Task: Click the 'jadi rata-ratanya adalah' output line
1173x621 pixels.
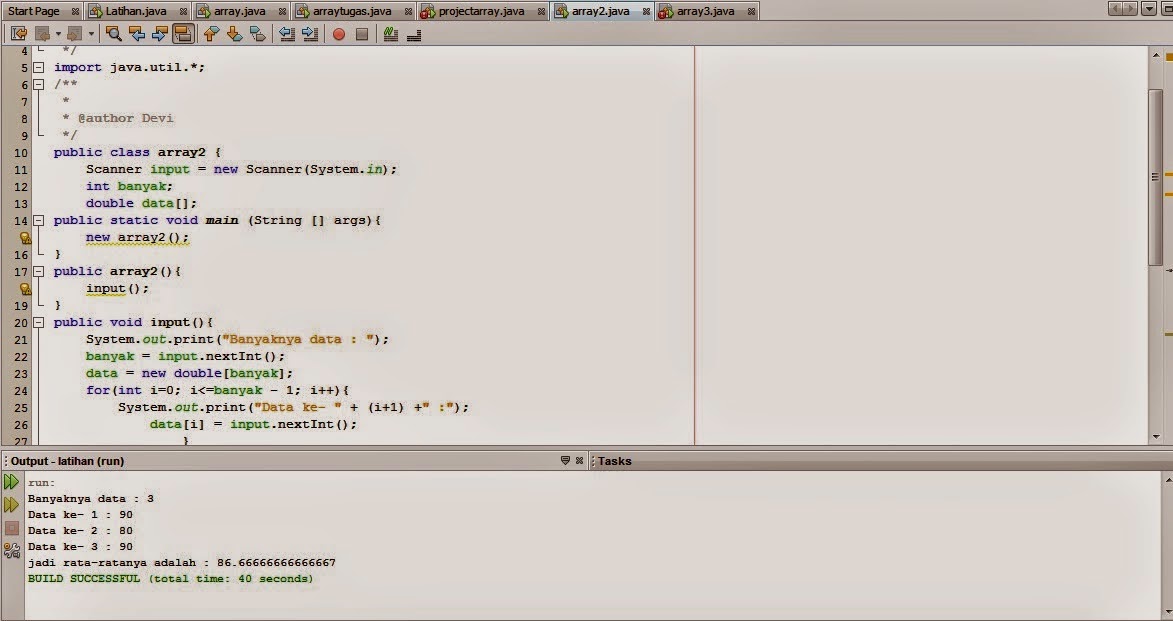Action: tap(182, 563)
